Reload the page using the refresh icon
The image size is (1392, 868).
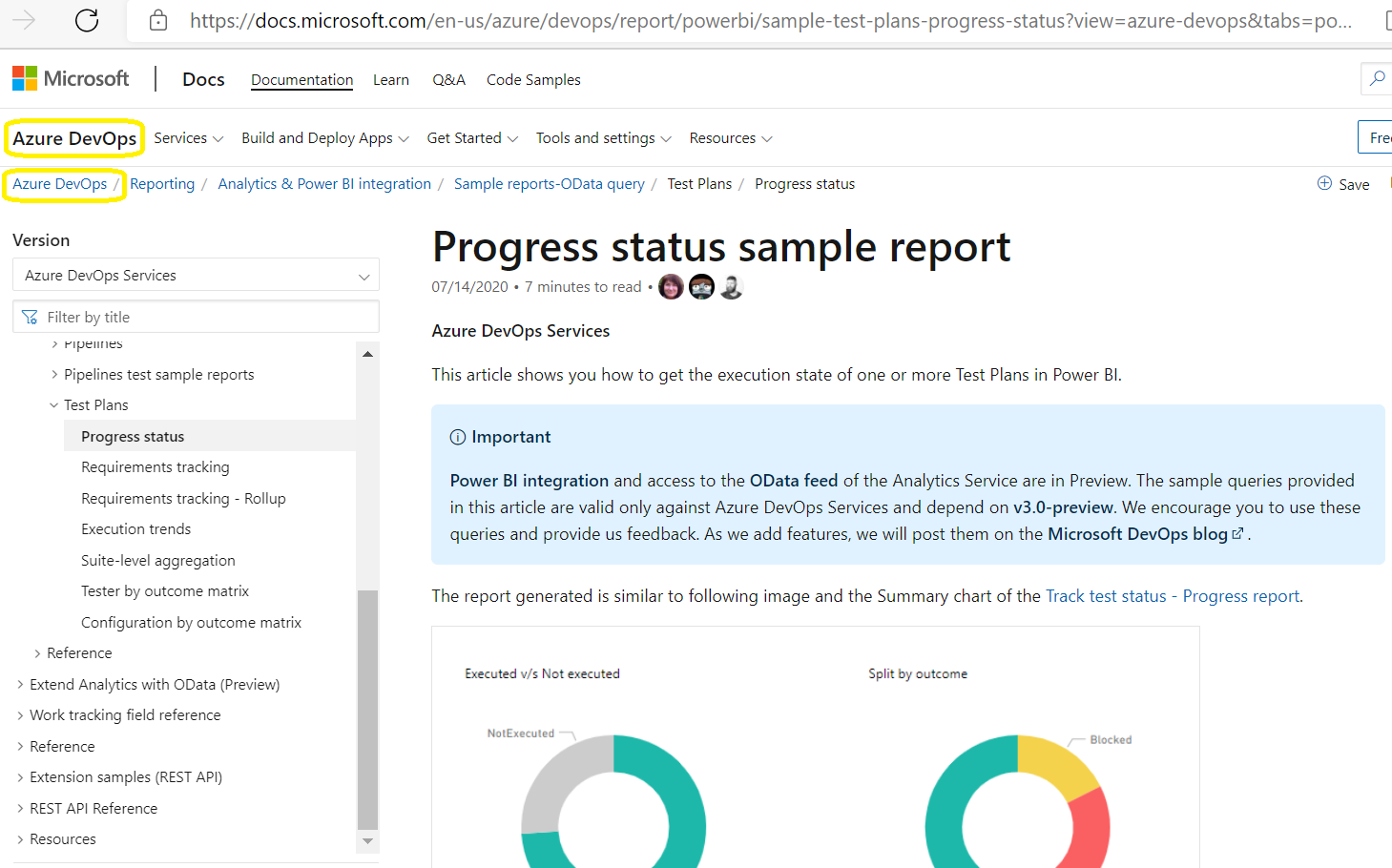click(86, 19)
